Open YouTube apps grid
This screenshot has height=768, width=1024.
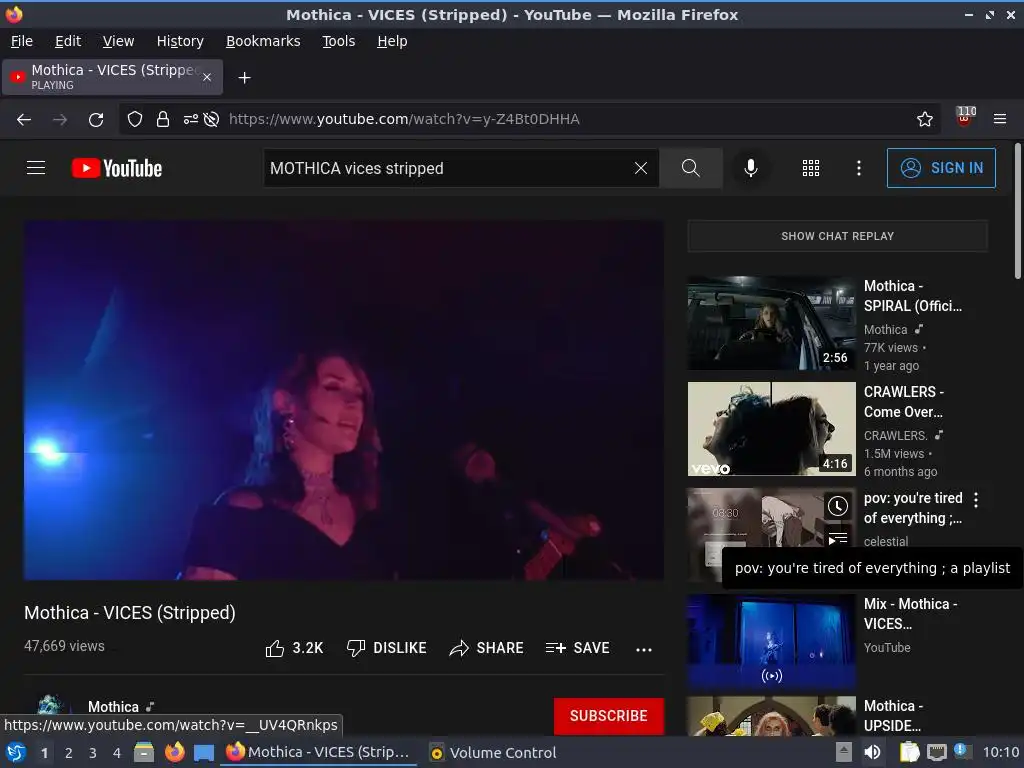pyautogui.click(x=810, y=168)
